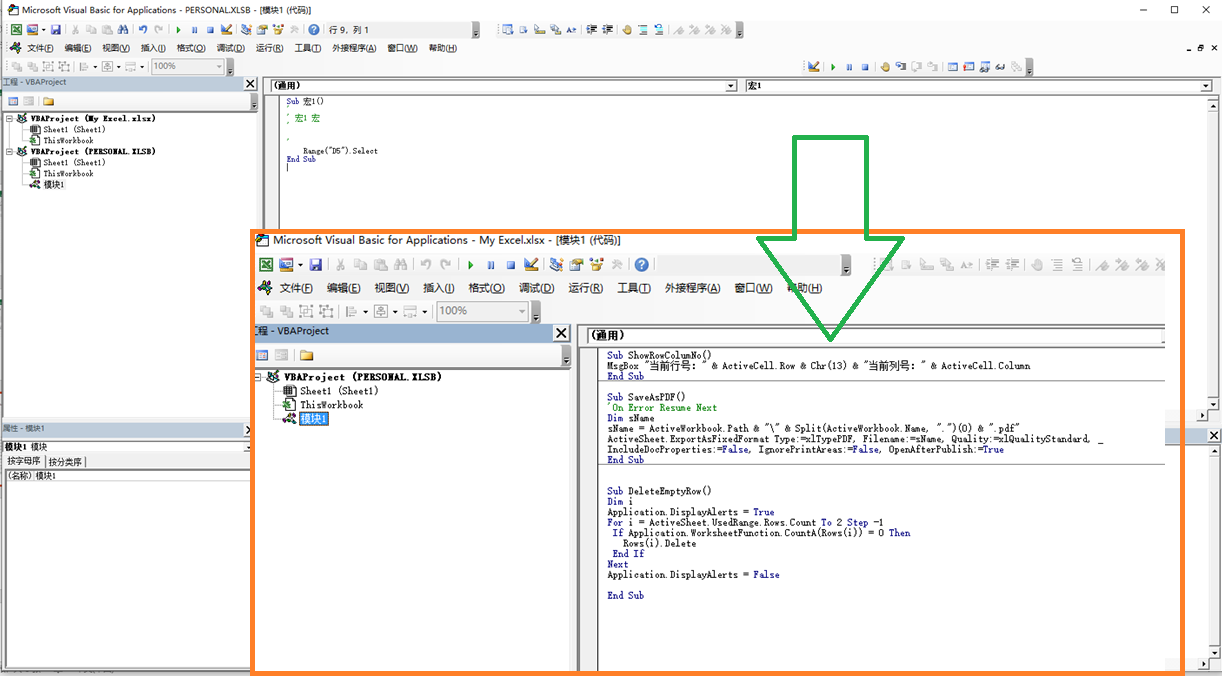The height and width of the screenshot is (676, 1222).
Task: Toggle Folders icon in PERSONAL.XLSB project panel
Action: point(48,101)
